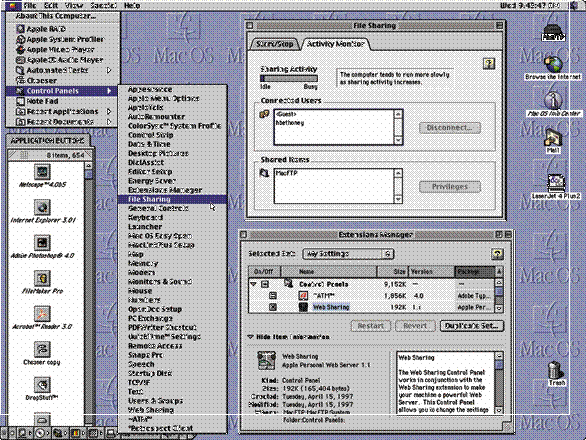Open the Special menu
The height and width of the screenshot is (440, 586).
pos(104,6)
